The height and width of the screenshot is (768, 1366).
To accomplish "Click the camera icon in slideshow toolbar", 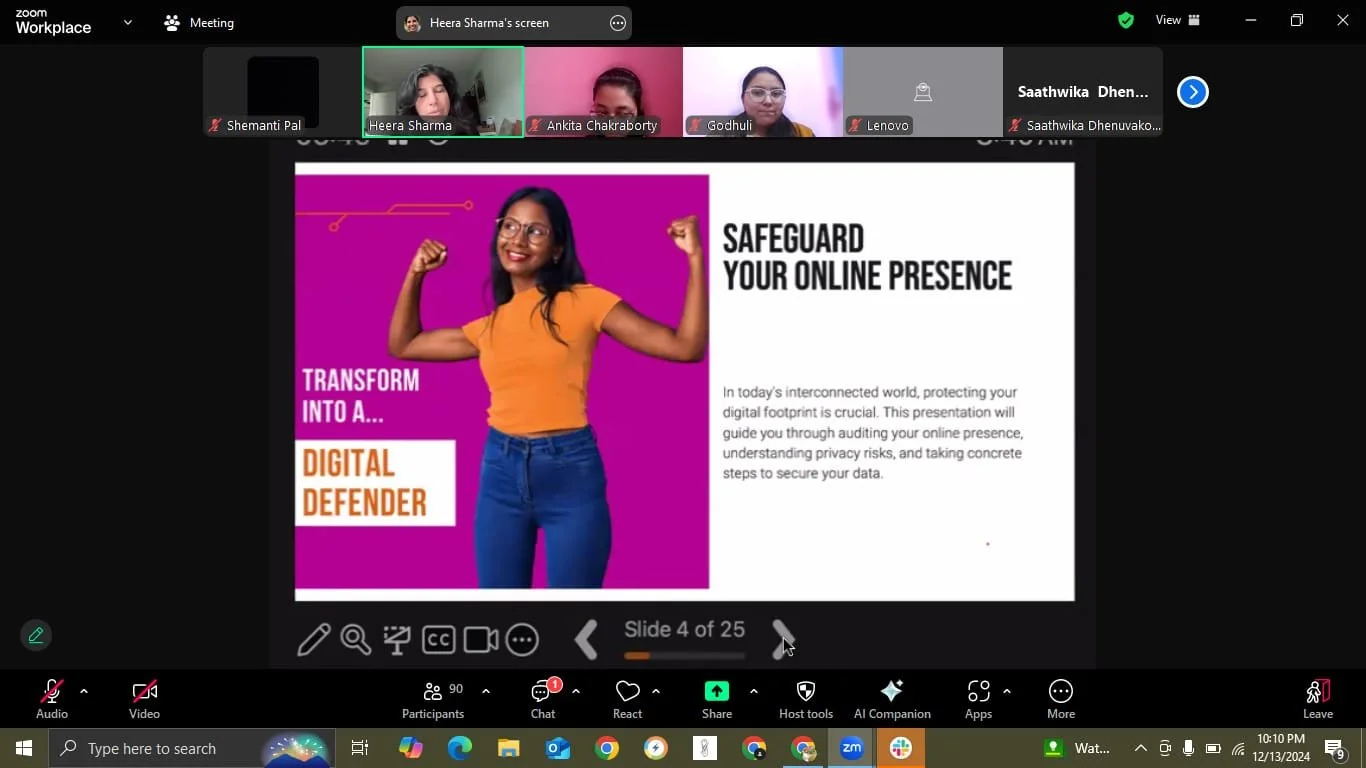I will click(x=481, y=640).
